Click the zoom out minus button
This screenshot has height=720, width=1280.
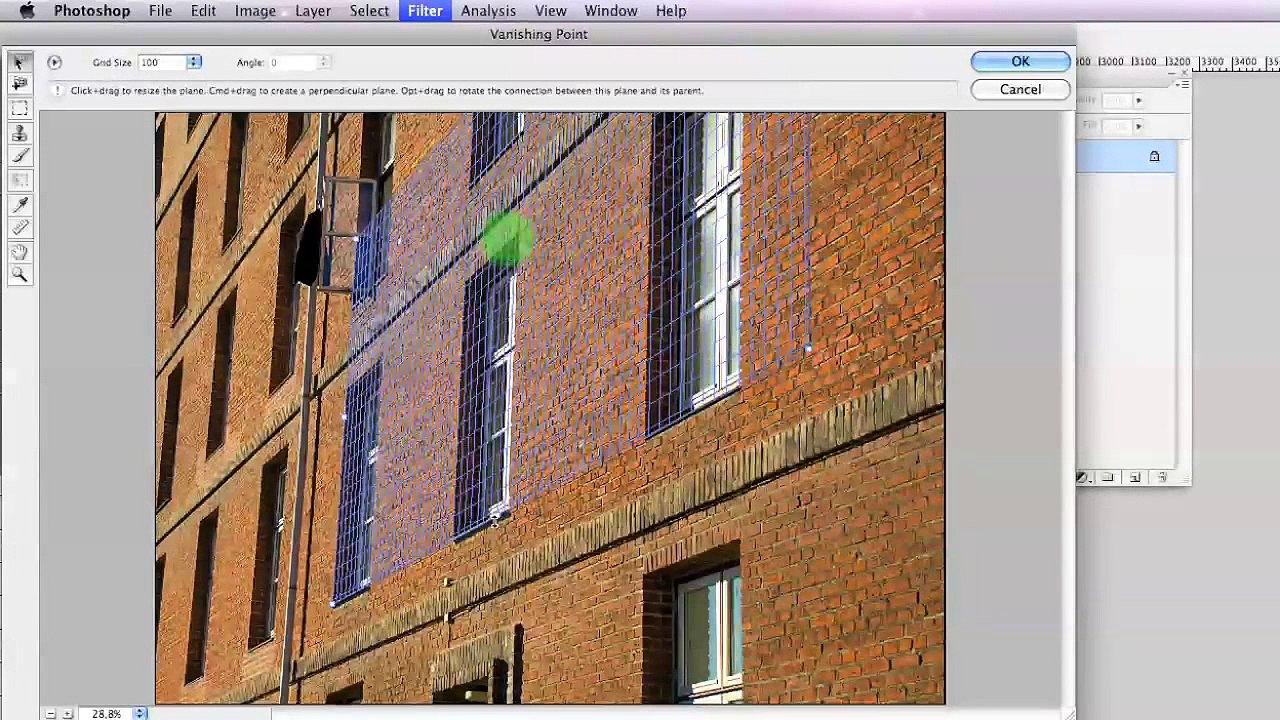(x=50, y=713)
